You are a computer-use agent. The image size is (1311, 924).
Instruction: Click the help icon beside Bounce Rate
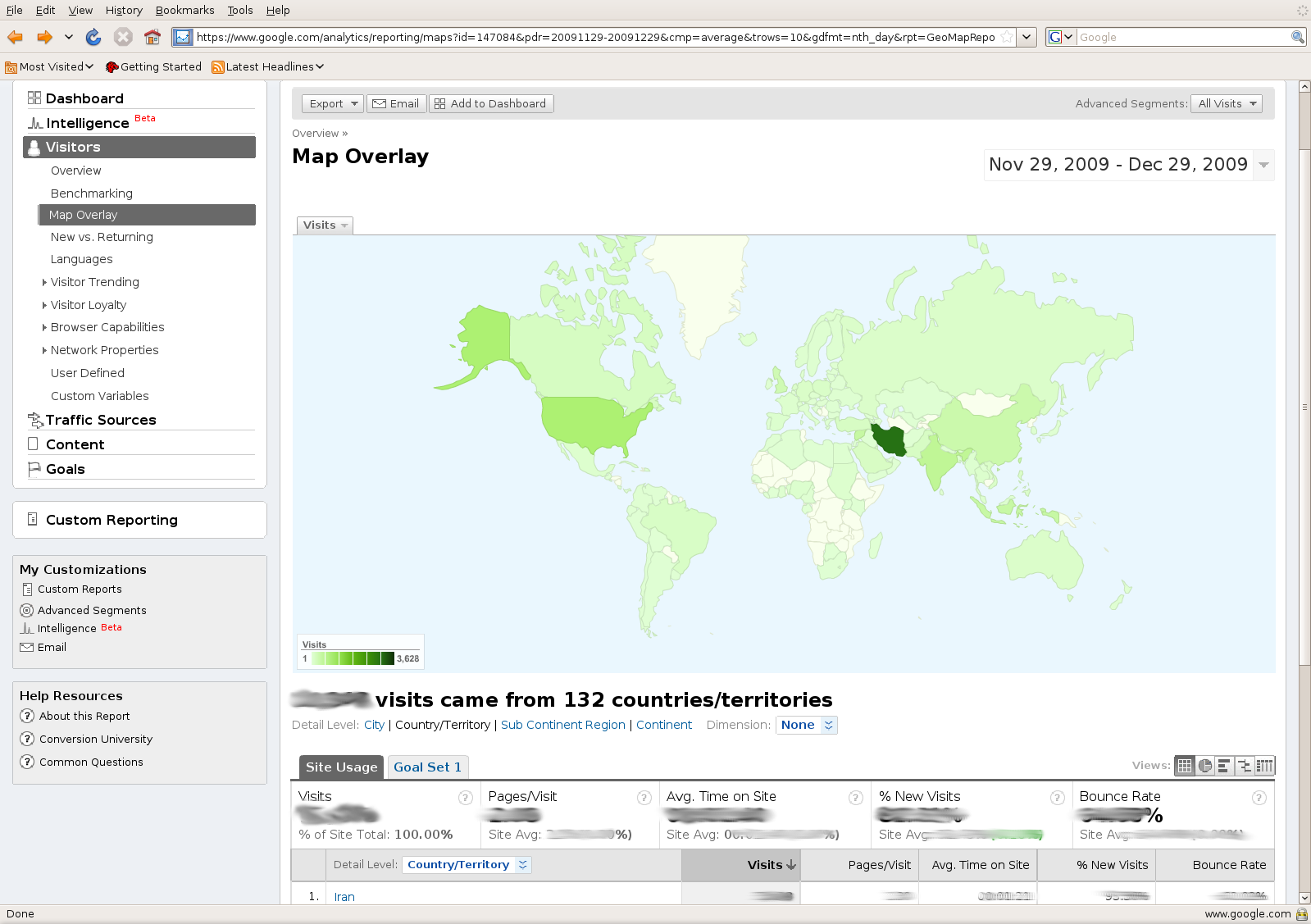1259,798
